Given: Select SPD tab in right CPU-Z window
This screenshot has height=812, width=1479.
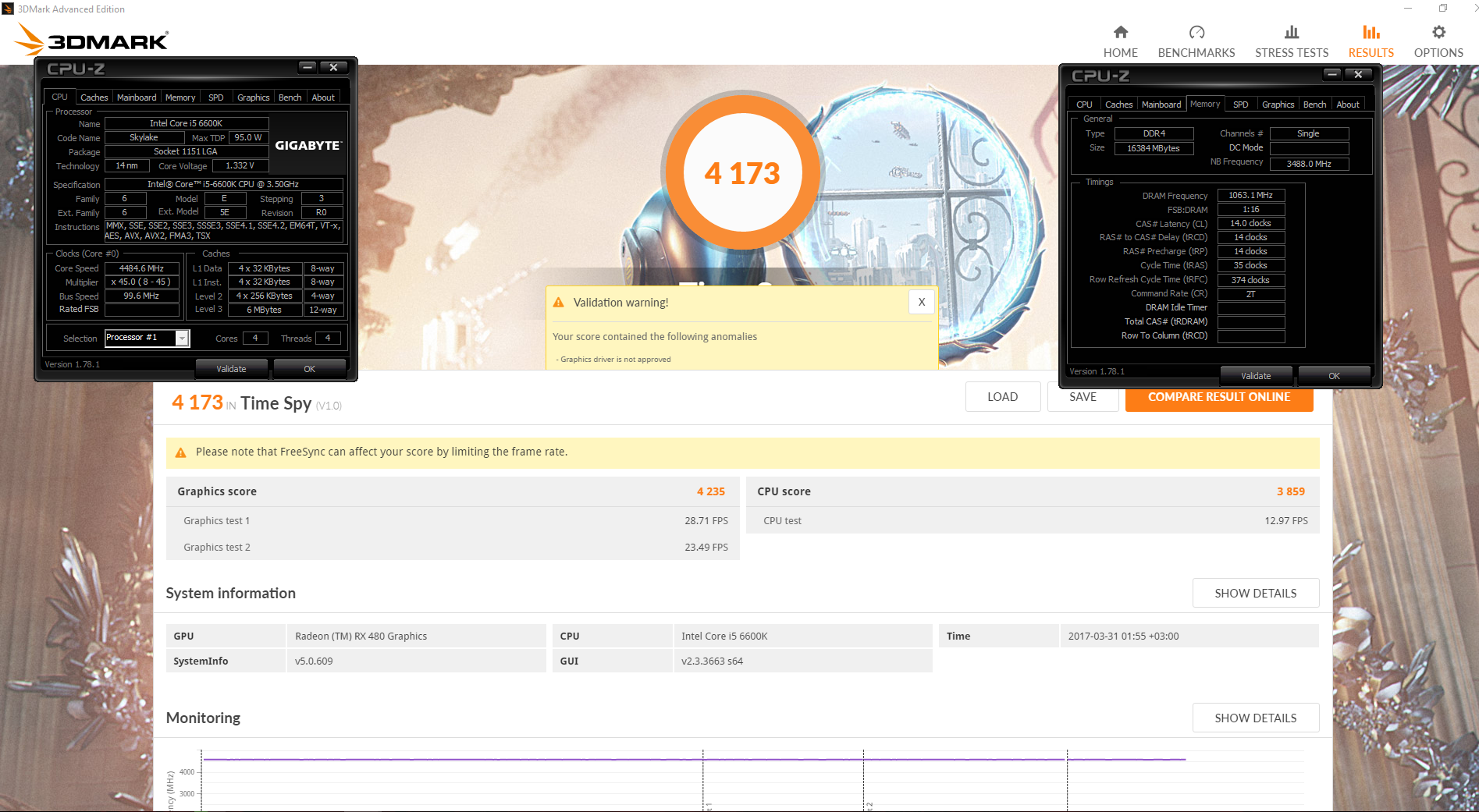Looking at the screenshot, I should click(x=1241, y=105).
